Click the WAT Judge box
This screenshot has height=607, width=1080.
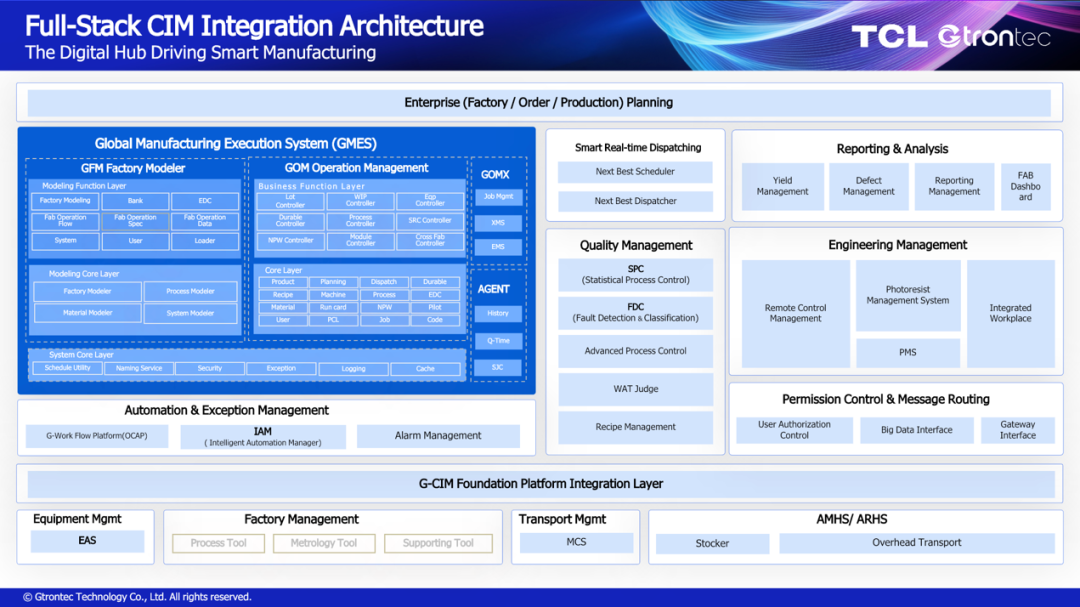(x=635, y=389)
